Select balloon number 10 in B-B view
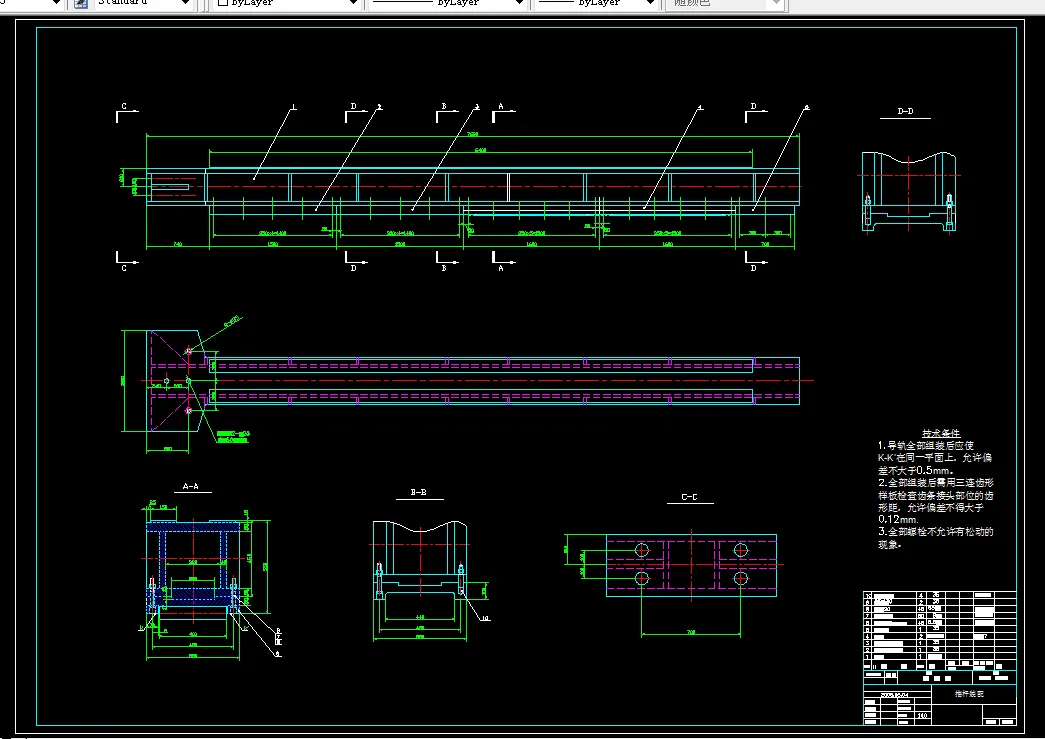The width and height of the screenshot is (1045, 739). pyautogui.click(x=485, y=618)
